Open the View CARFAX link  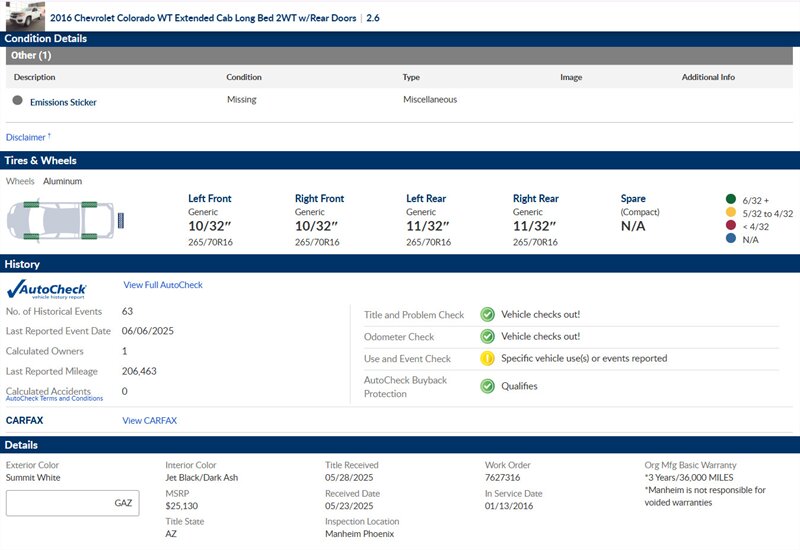[149, 421]
